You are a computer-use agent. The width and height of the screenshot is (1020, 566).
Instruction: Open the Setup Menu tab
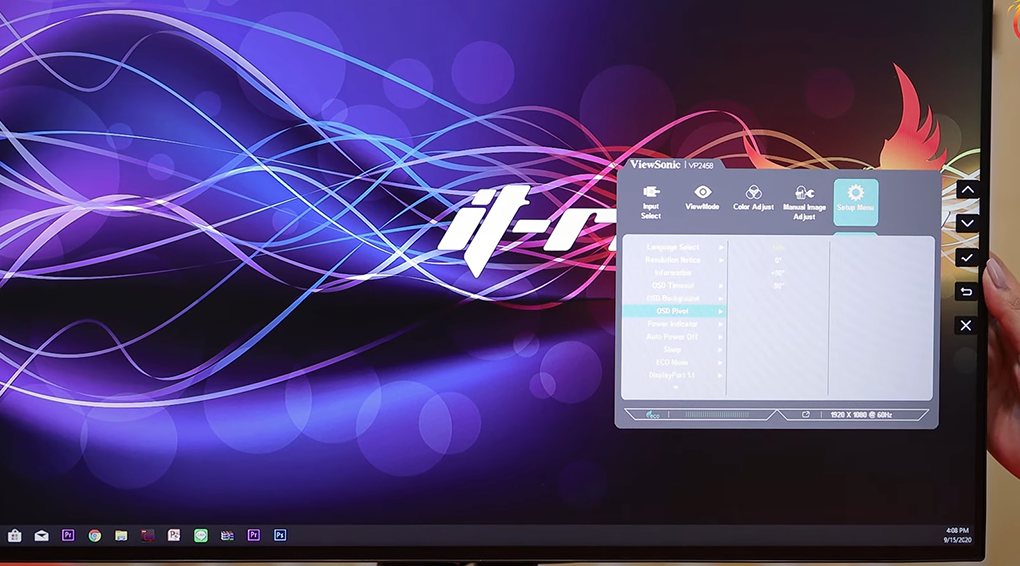click(x=855, y=199)
